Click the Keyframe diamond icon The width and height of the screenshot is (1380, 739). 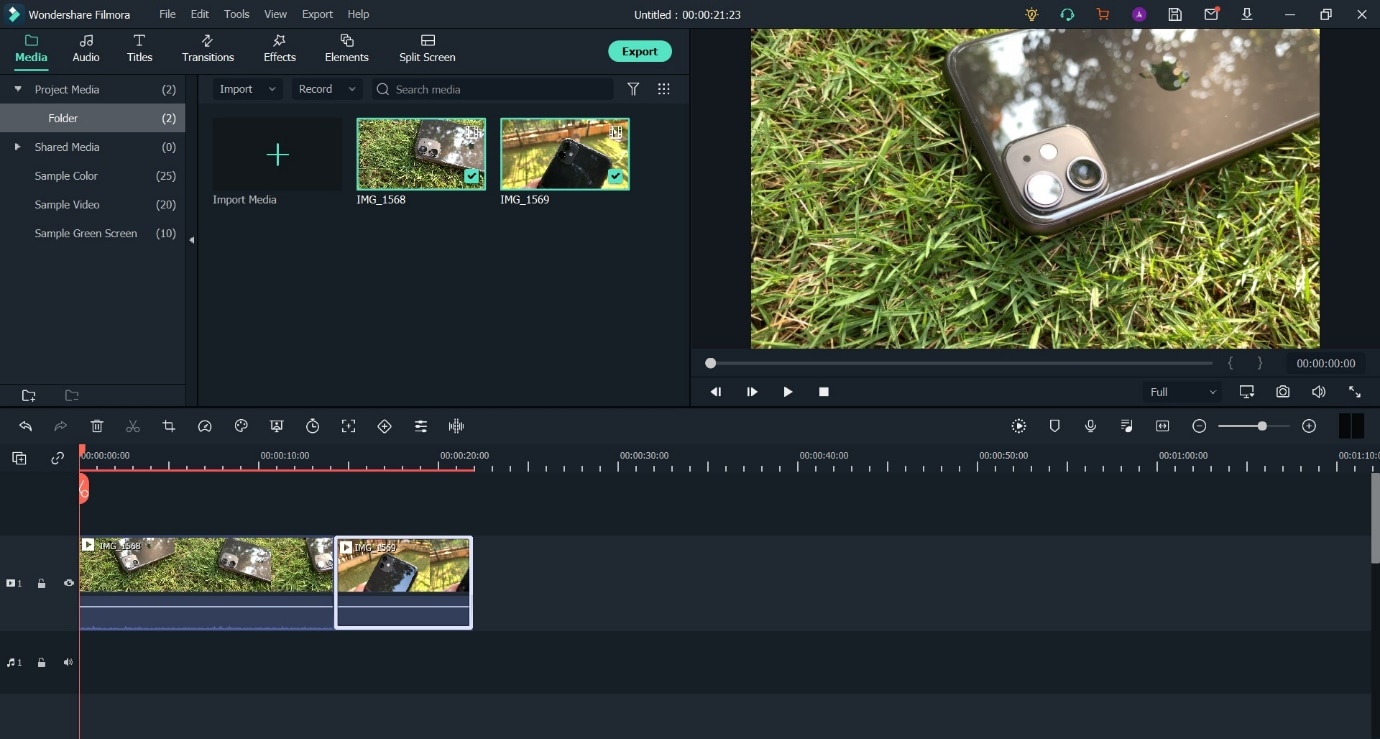coord(385,426)
